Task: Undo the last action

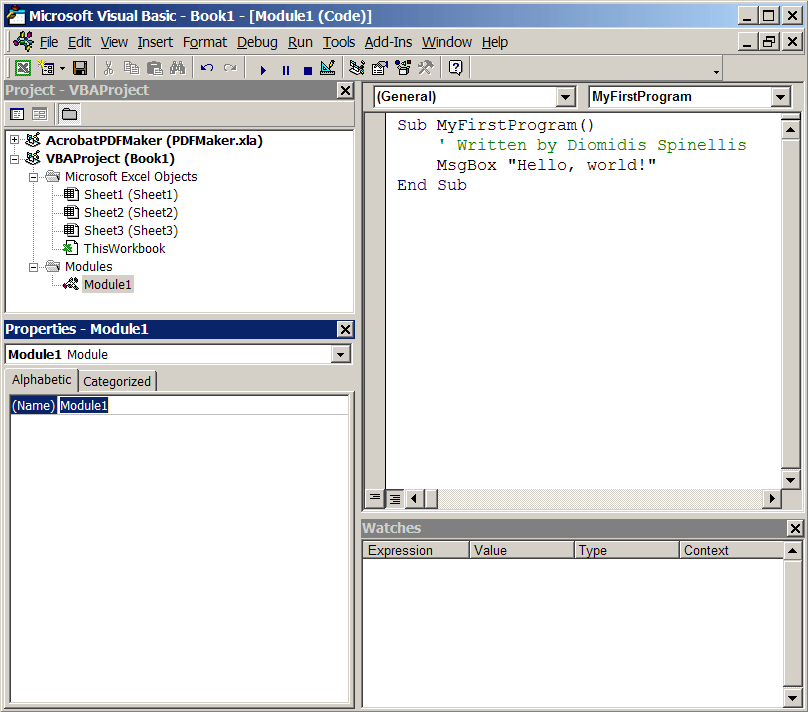Action: tap(207, 68)
